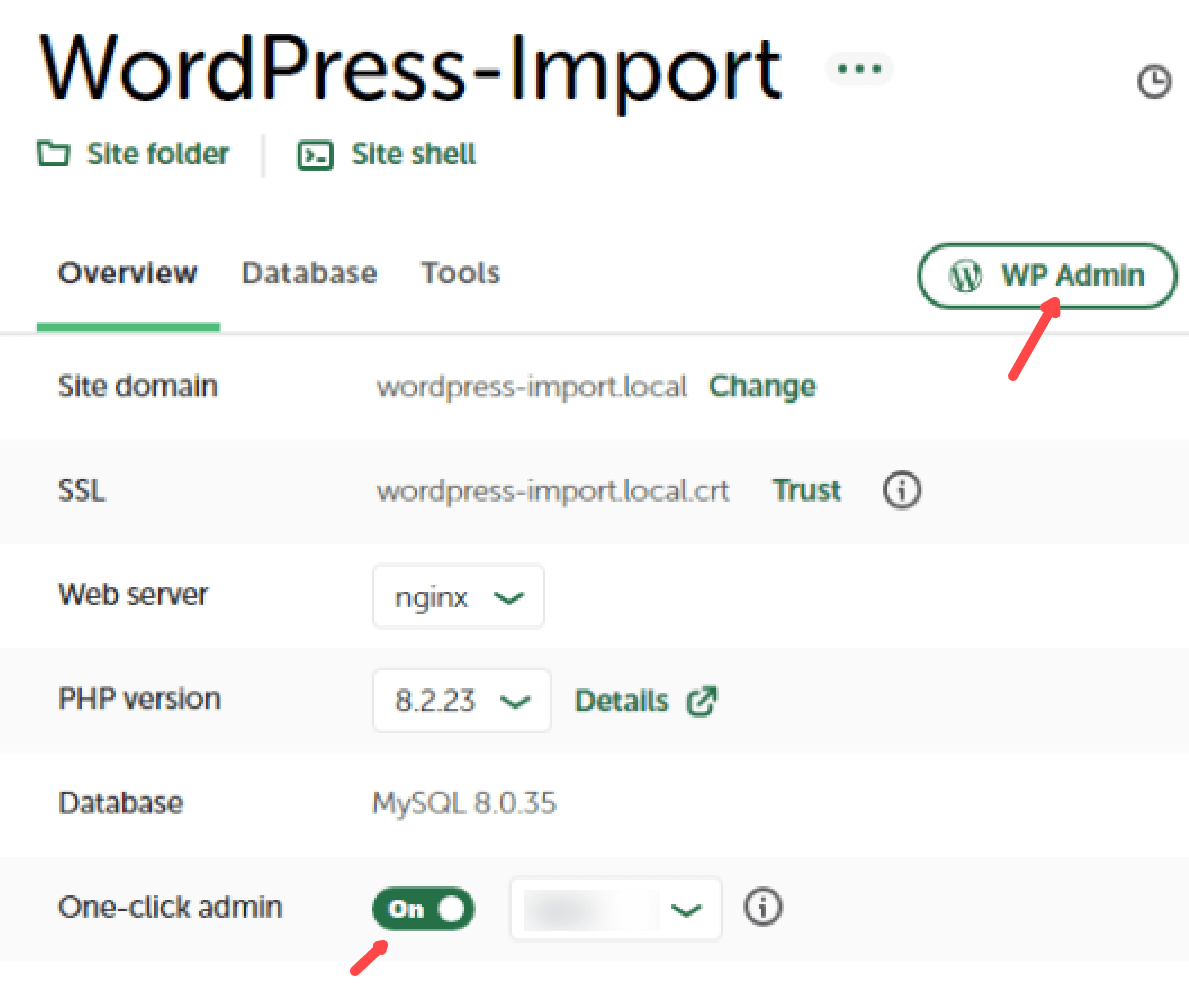
Task: Open the PHP version 8.2.23 dropdown
Action: (461, 701)
